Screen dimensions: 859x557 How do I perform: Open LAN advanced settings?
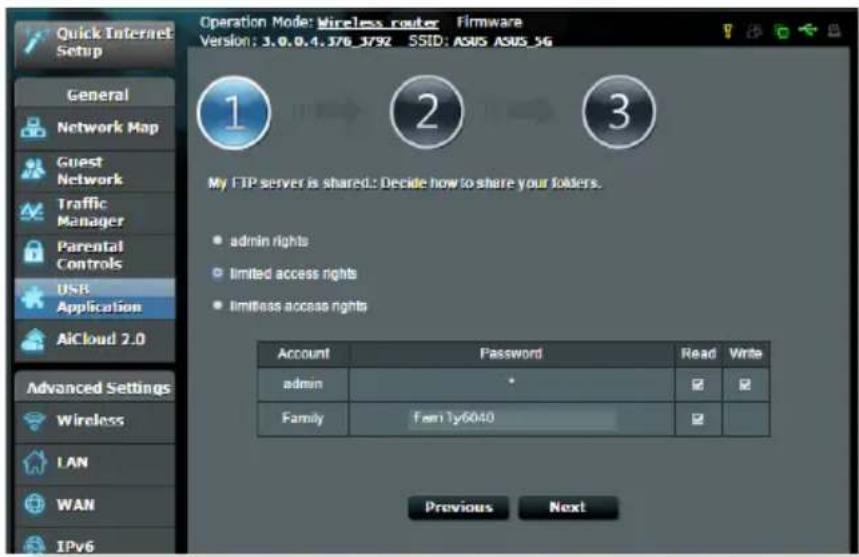95,463
